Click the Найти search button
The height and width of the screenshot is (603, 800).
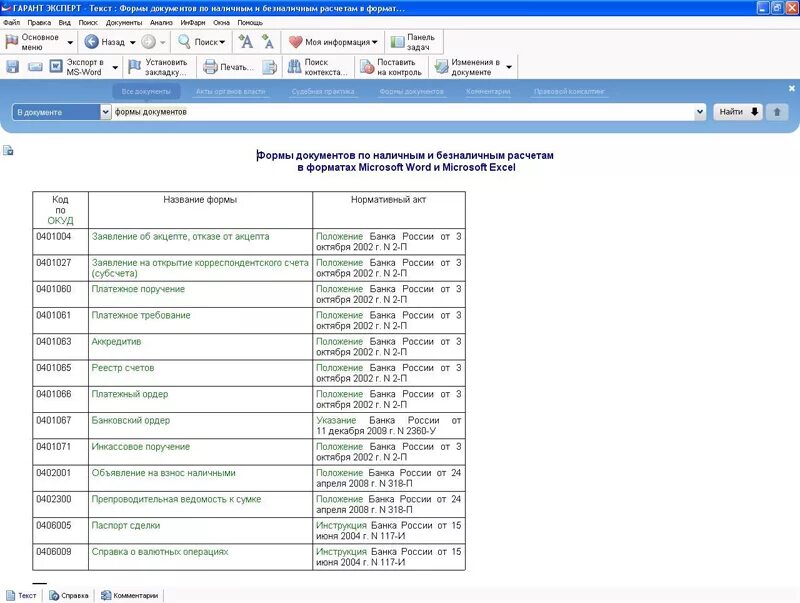[737, 112]
